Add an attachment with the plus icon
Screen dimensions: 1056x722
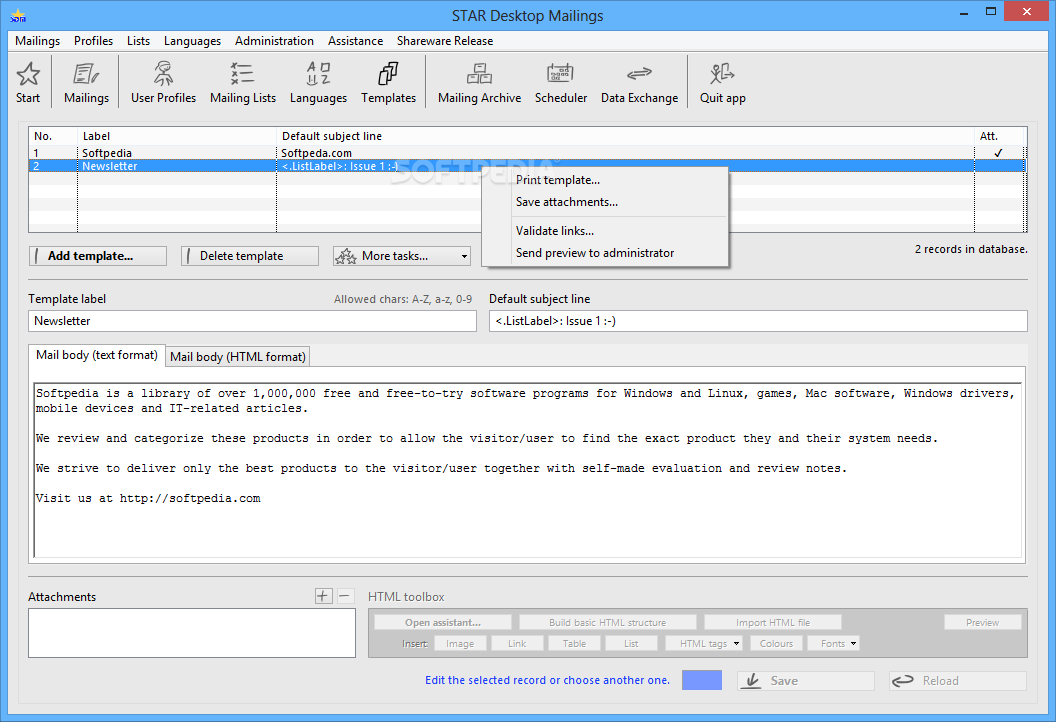323,596
